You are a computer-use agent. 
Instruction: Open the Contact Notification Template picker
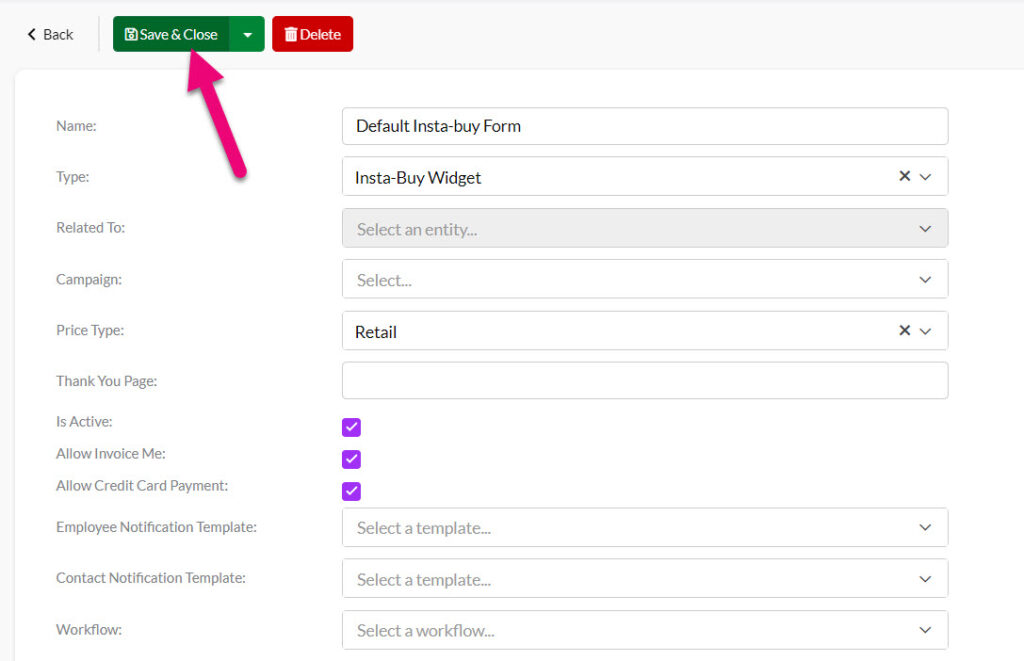coord(925,578)
